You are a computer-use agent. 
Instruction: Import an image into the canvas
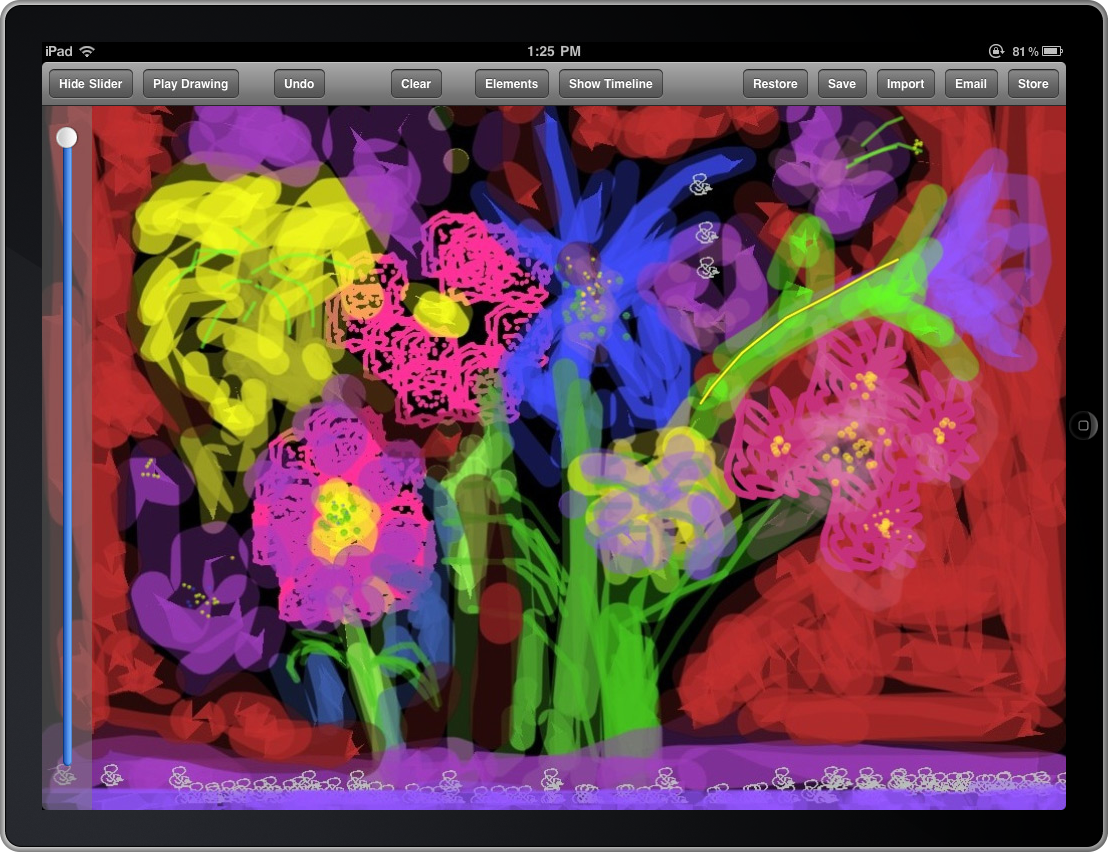(x=905, y=83)
